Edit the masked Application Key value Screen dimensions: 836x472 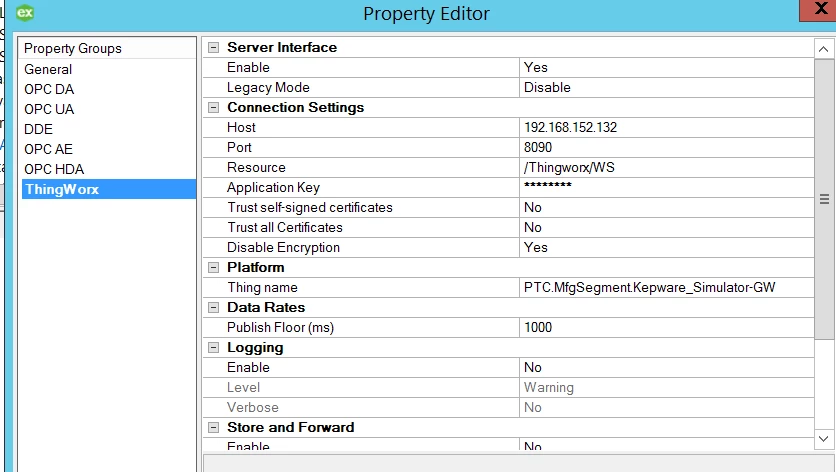pos(666,188)
